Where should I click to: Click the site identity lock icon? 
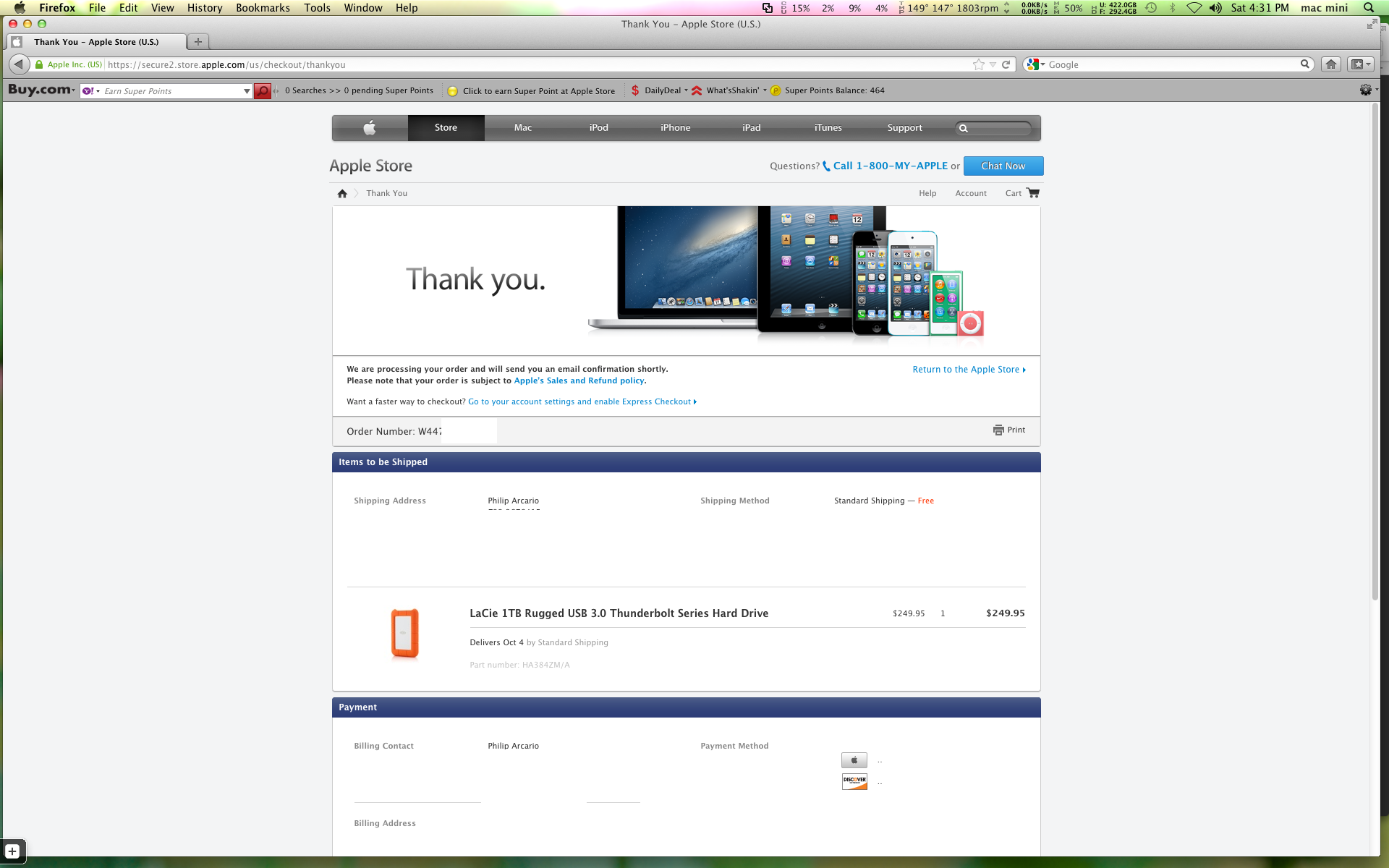(x=39, y=64)
